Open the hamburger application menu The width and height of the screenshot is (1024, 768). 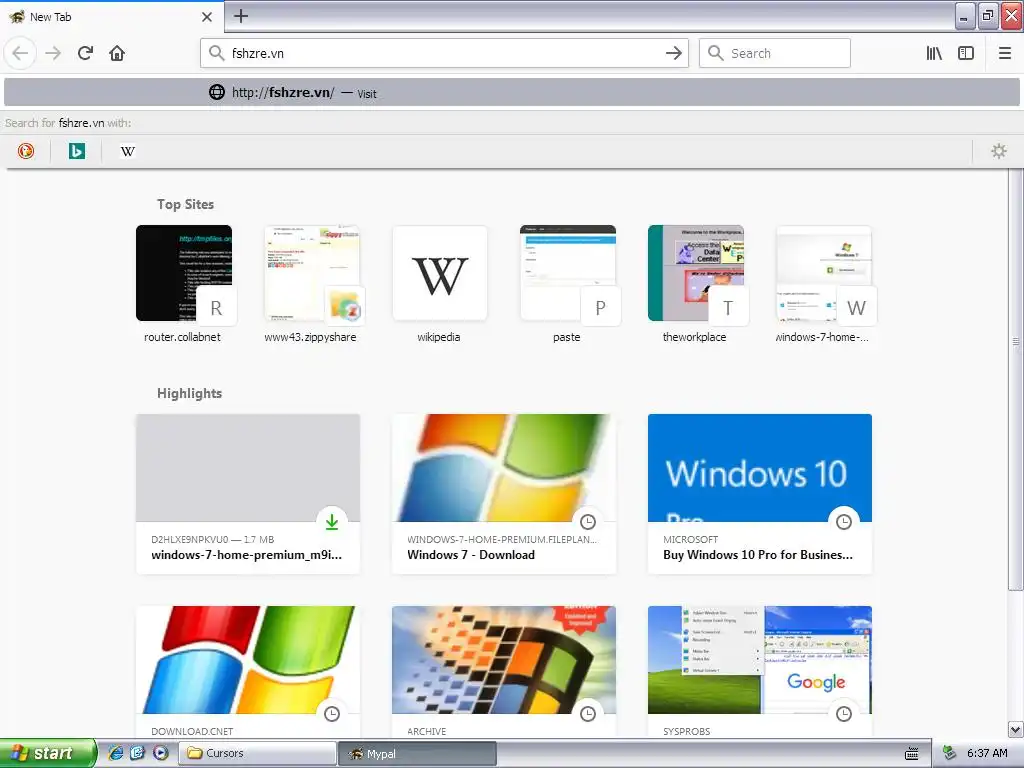coord(1005,53)
